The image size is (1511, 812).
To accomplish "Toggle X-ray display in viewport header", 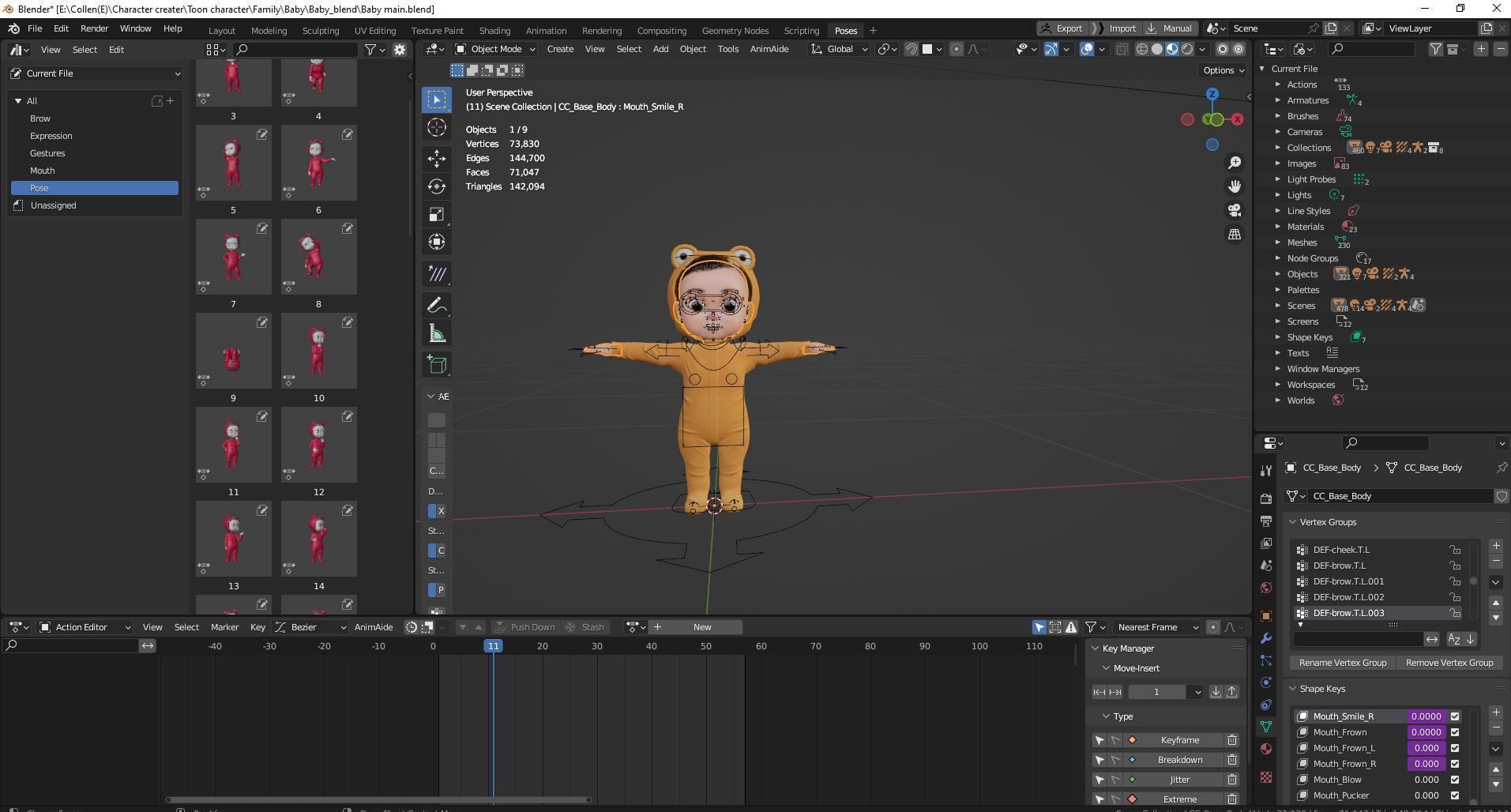I will click(x=1122, y=49).
